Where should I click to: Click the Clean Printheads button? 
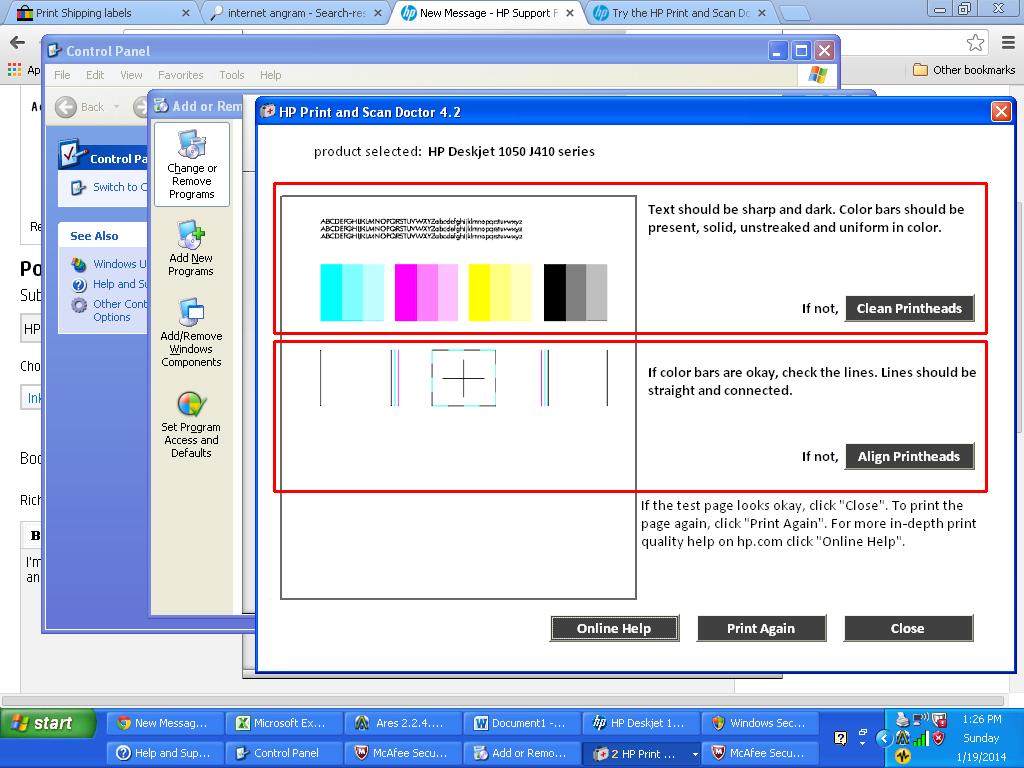click(x=909, y=308)
